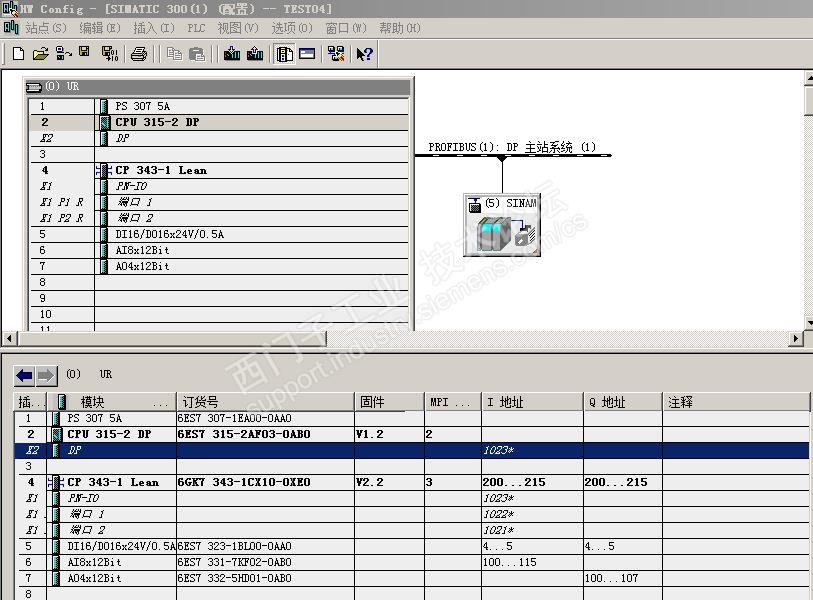Open the 编辑(E) menu
The height and width of the screenshot is (600, 813).
point(100,28)
